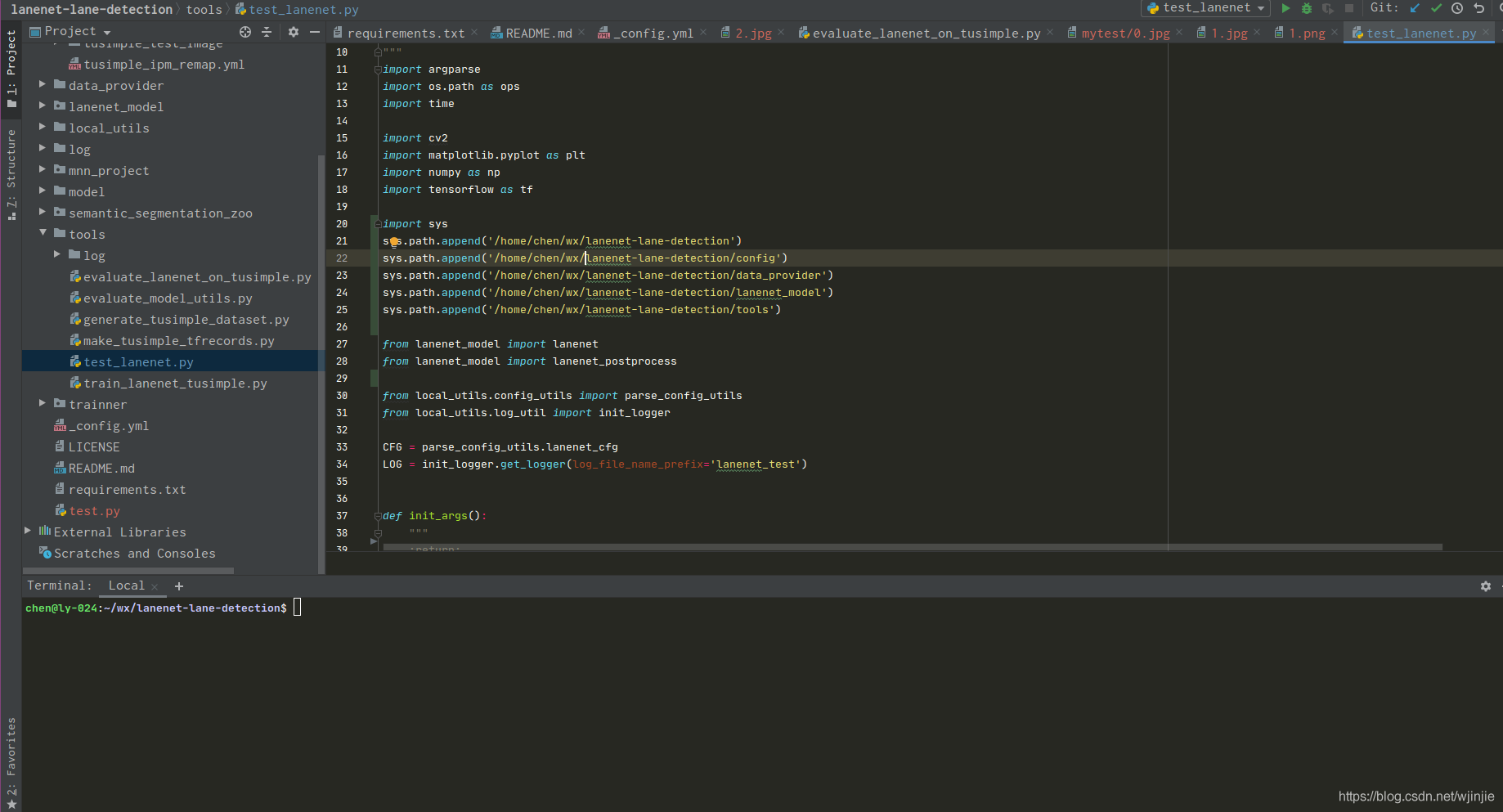Open Project panel settings gear

pos(294,32)
